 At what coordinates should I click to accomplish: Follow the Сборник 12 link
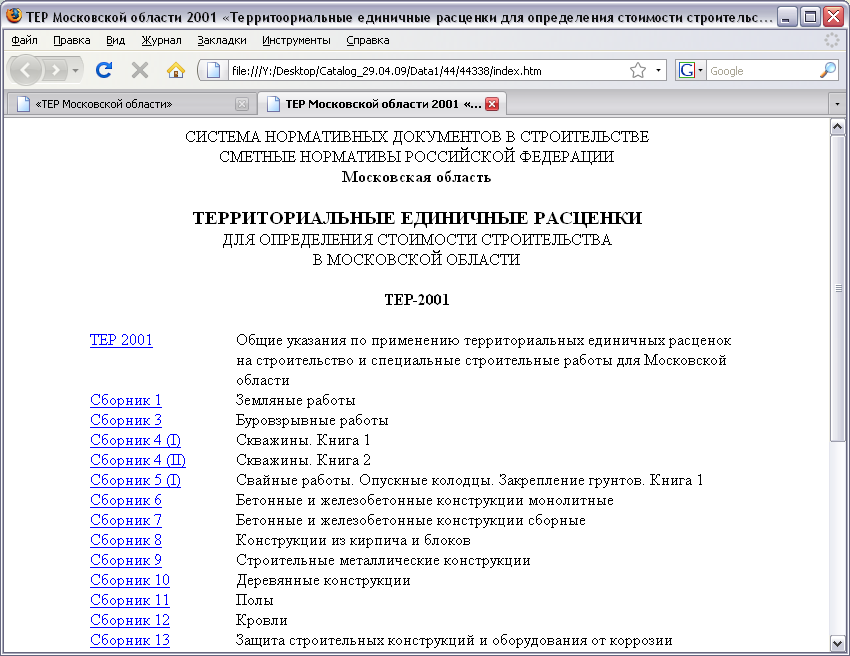click(x=130, y=620)
